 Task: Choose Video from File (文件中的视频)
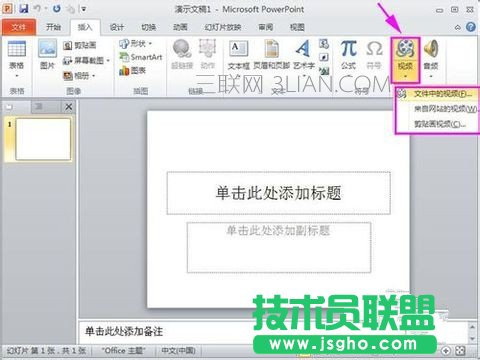coord(437,94)
